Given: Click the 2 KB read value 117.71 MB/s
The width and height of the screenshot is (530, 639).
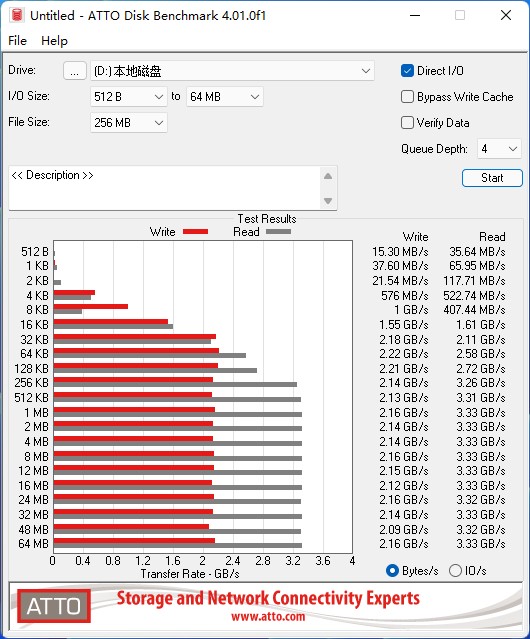Looking at the screenshot, I should point(474,281).
